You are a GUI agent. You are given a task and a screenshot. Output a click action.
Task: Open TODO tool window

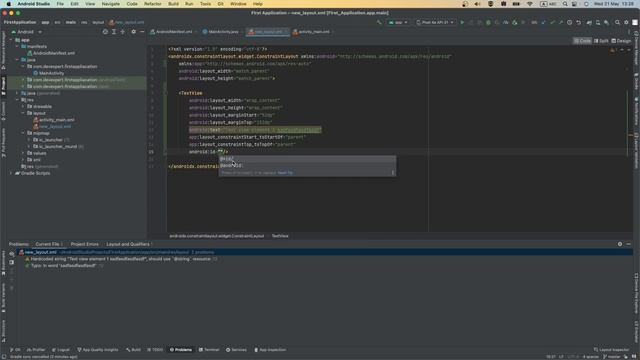click(155, 350)
